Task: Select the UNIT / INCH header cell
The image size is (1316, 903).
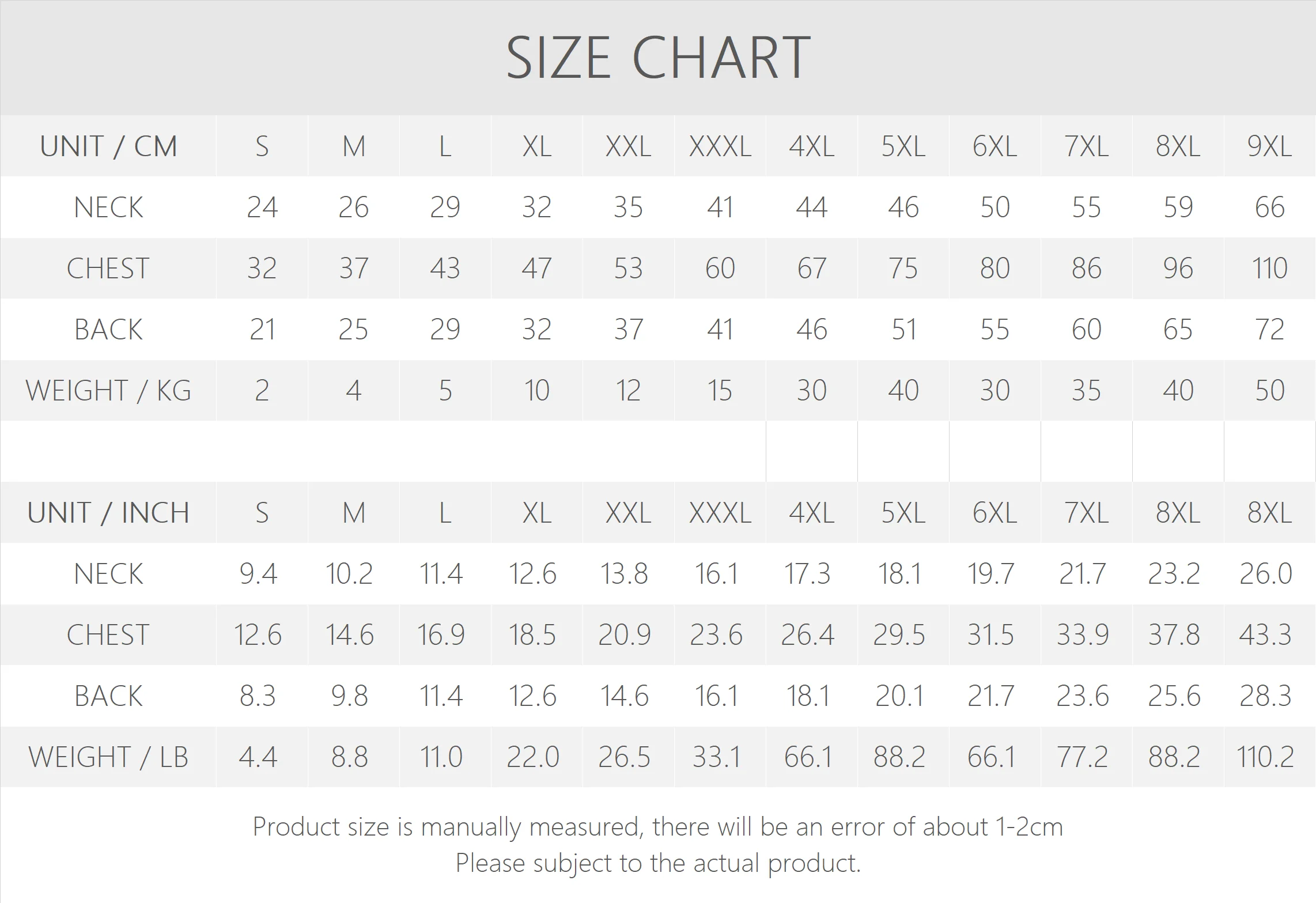Action: pyautogui.click(x=108, y=513)
